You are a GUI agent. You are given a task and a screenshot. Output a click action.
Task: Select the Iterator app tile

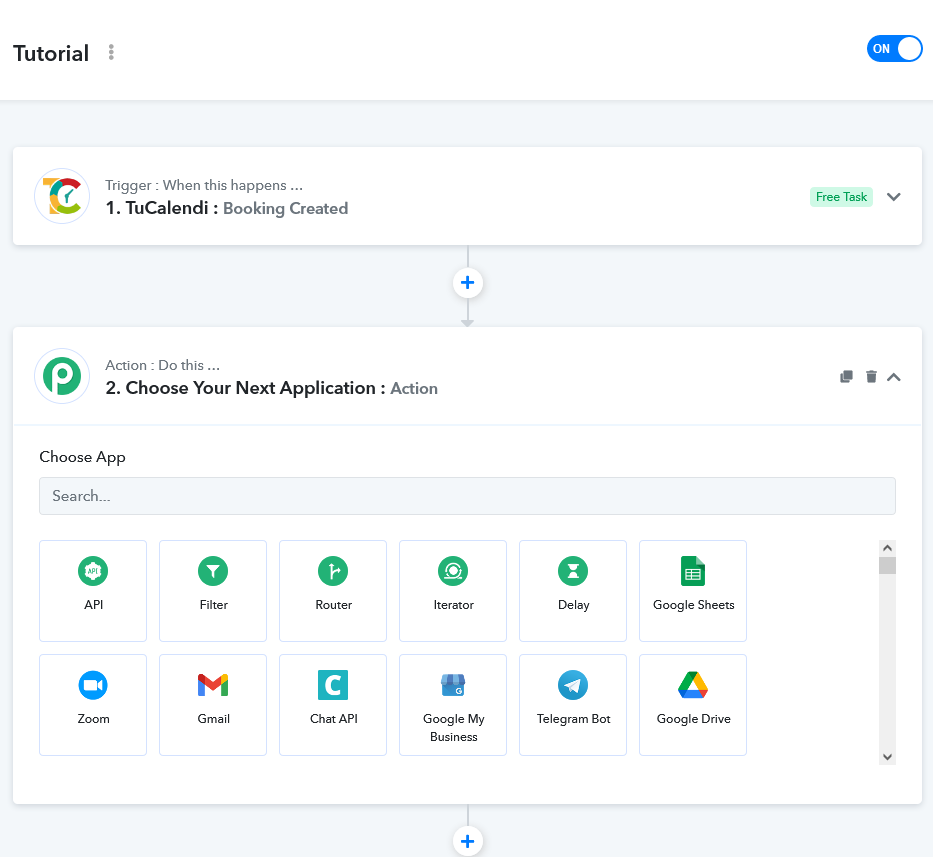coord(453,590)
